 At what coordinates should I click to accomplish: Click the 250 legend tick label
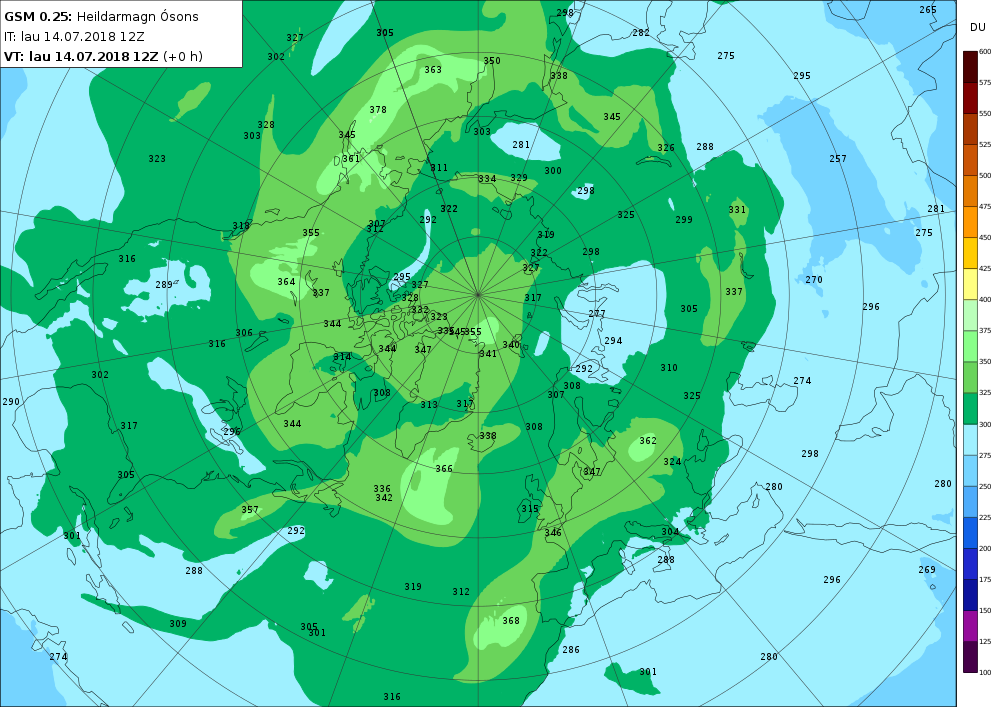(985, 486)
